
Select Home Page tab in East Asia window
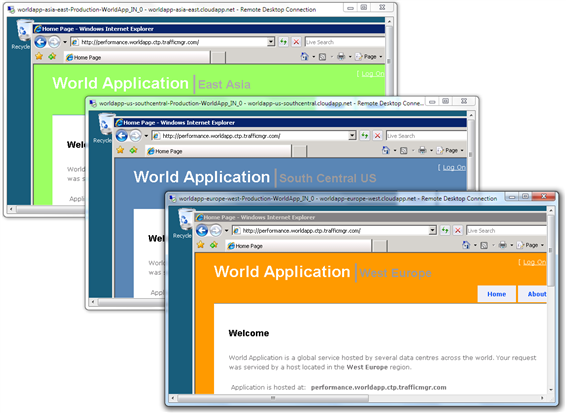click(x=137, y=57)
